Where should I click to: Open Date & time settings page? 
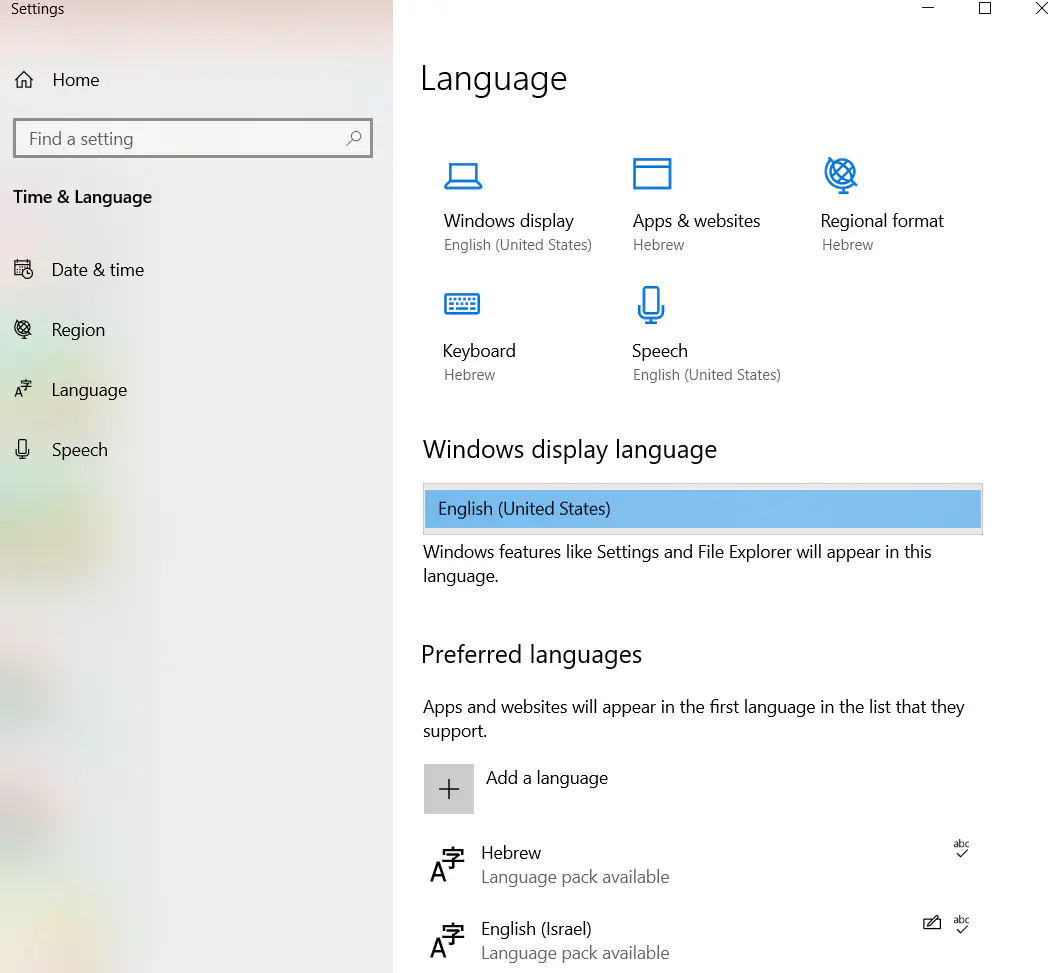97,270
